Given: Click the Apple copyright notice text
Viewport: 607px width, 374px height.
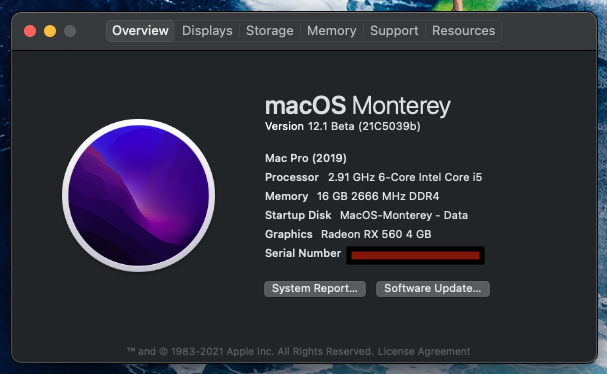Looking at the screenshot, I should (x=250, y=351).
